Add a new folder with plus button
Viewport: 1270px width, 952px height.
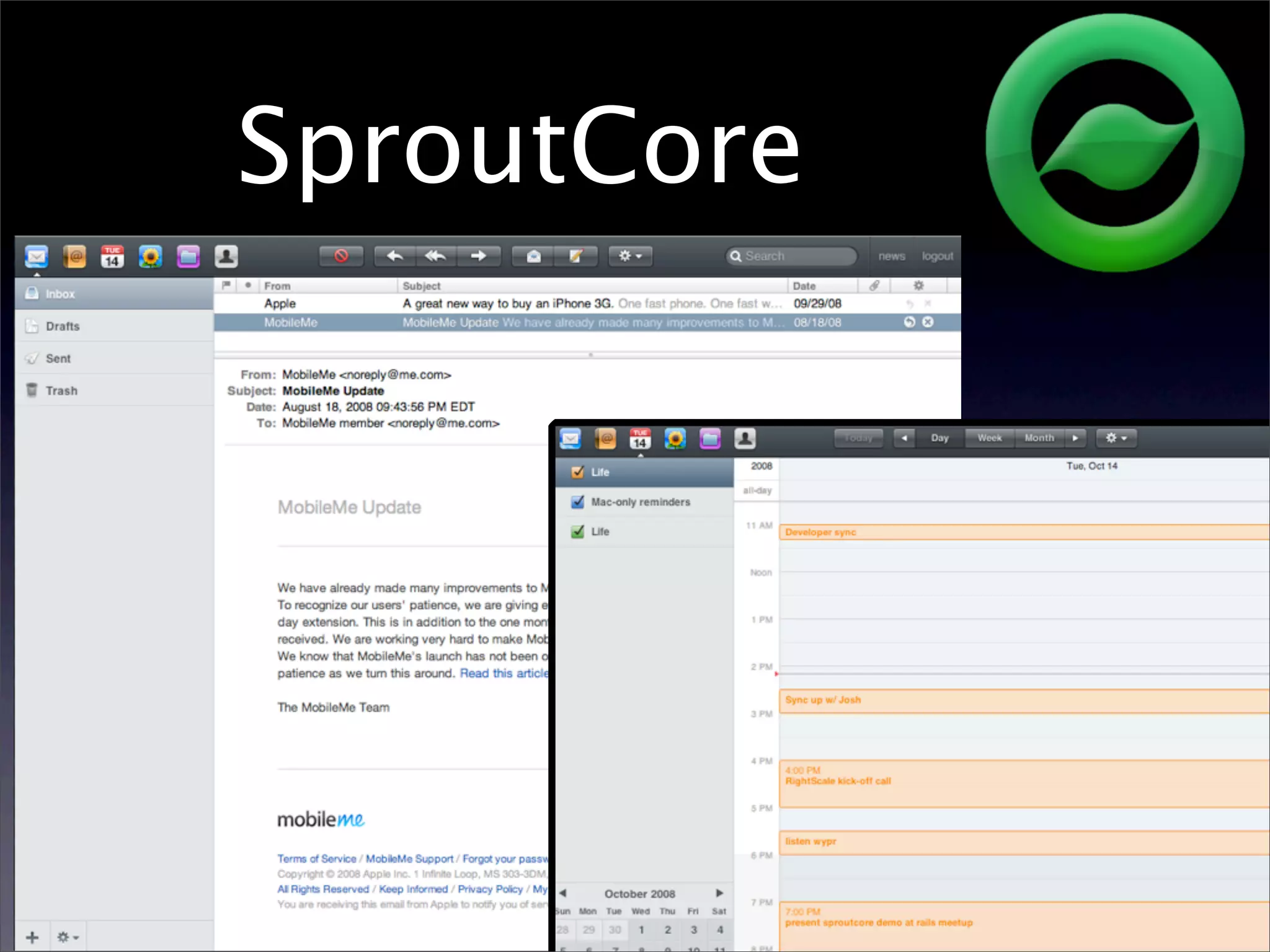point(32,937)
